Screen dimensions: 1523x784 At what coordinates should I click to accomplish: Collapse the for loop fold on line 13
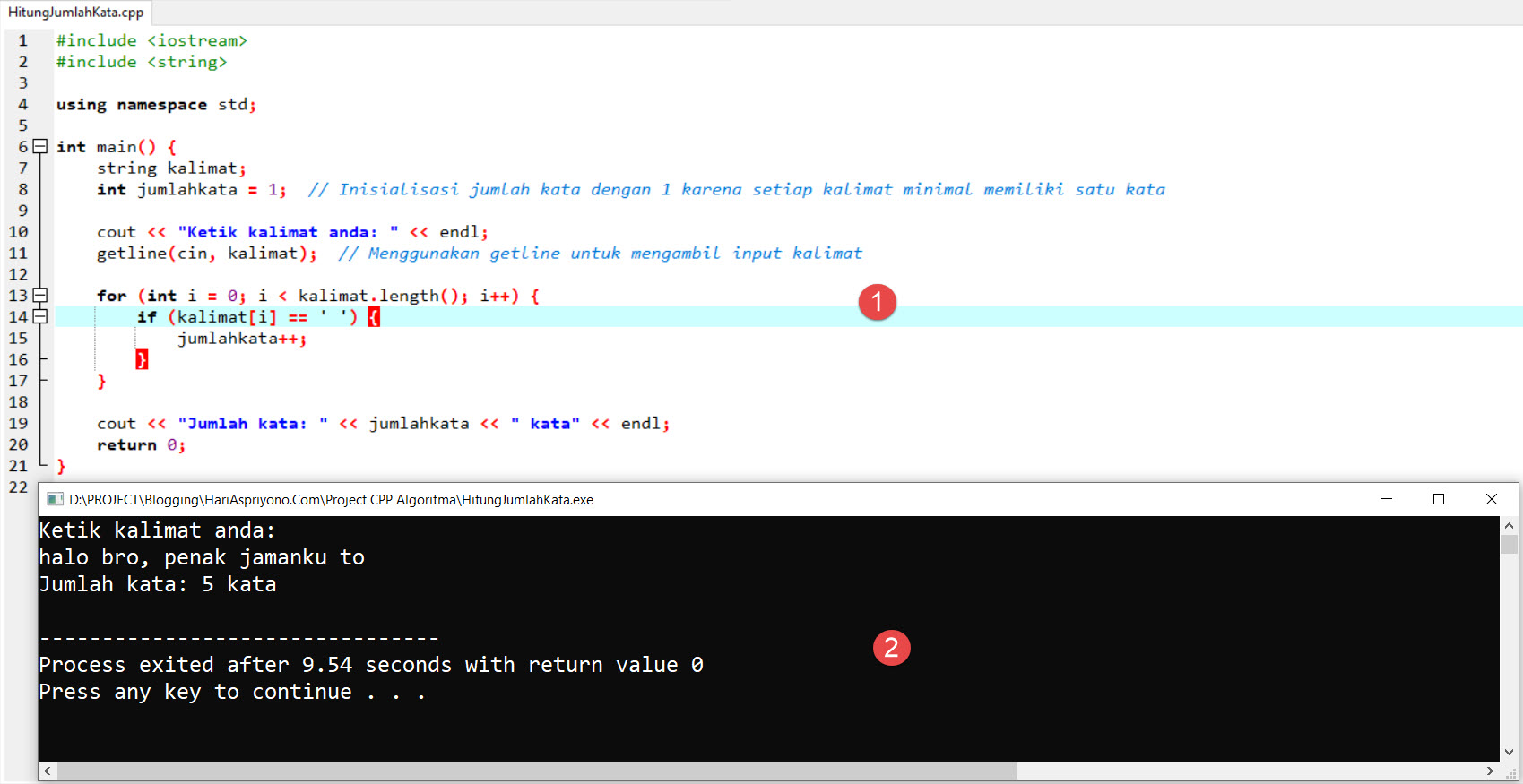click(x=39, y=295)
